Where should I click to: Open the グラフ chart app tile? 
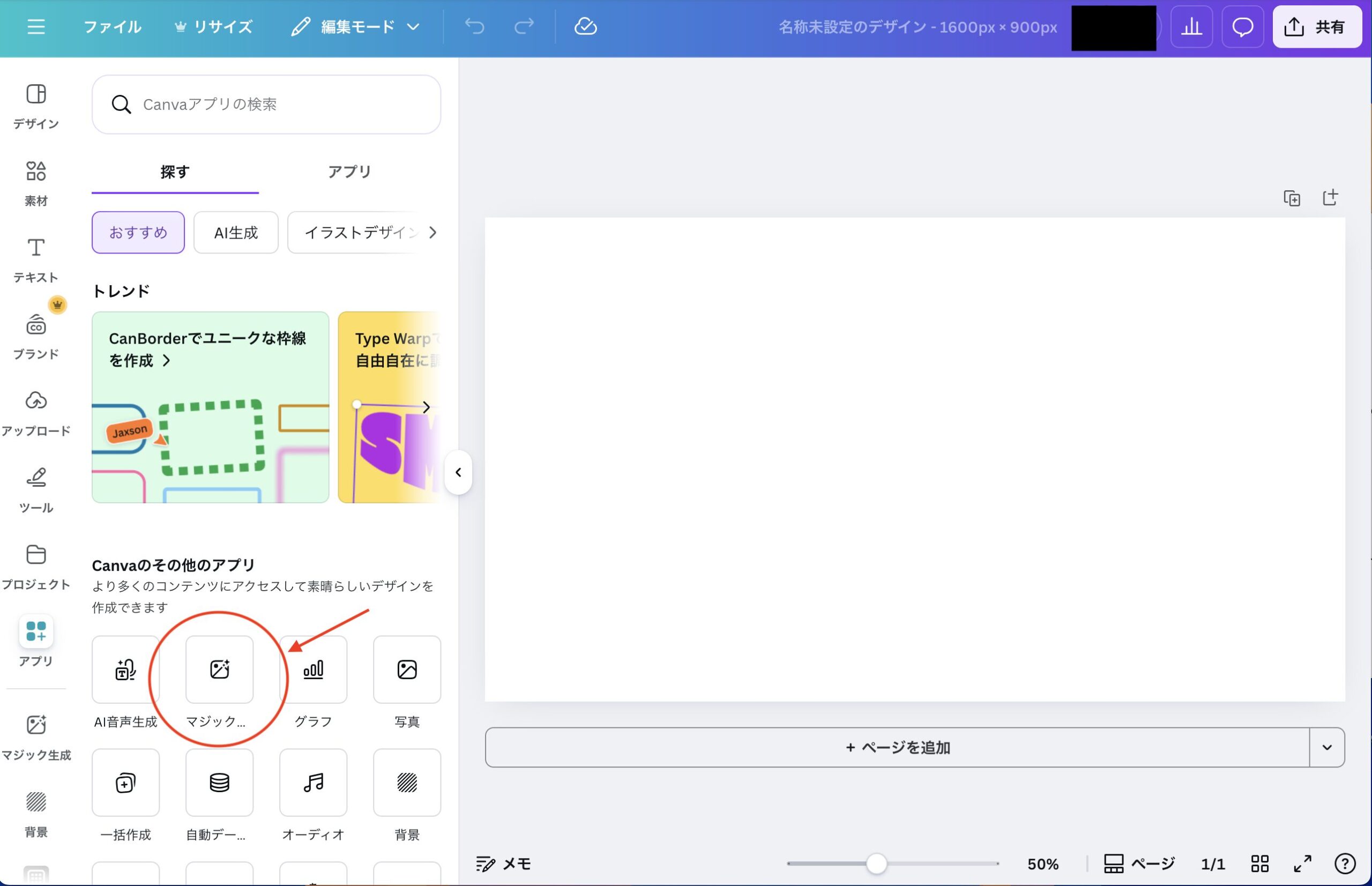tap(313, 669)
